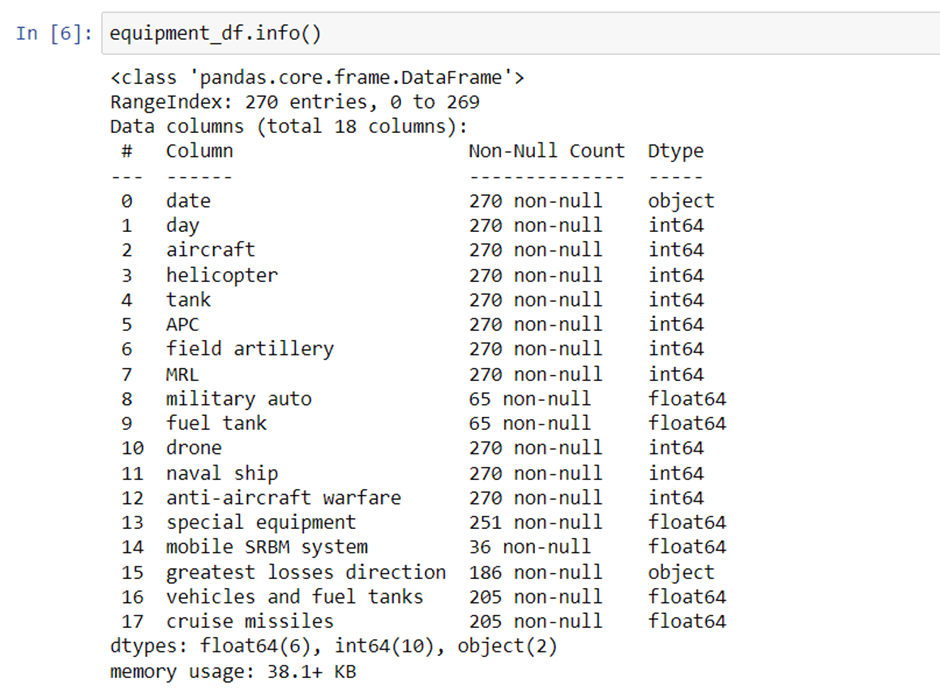
Task: Click inside the equipment_df.info() code cell
Action: click(500, 34)
